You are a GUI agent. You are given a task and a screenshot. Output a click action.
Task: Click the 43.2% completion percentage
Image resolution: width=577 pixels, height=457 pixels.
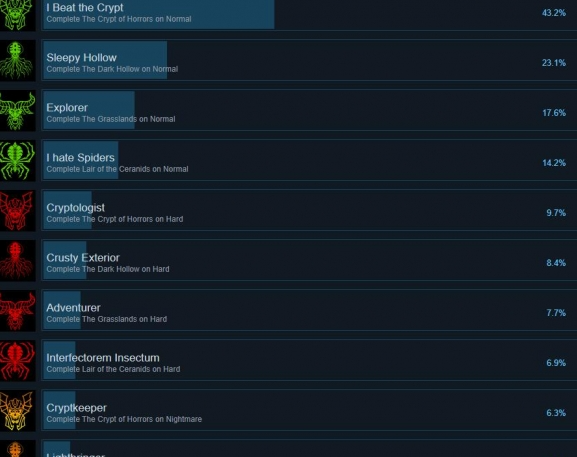(x=553, y=13)
